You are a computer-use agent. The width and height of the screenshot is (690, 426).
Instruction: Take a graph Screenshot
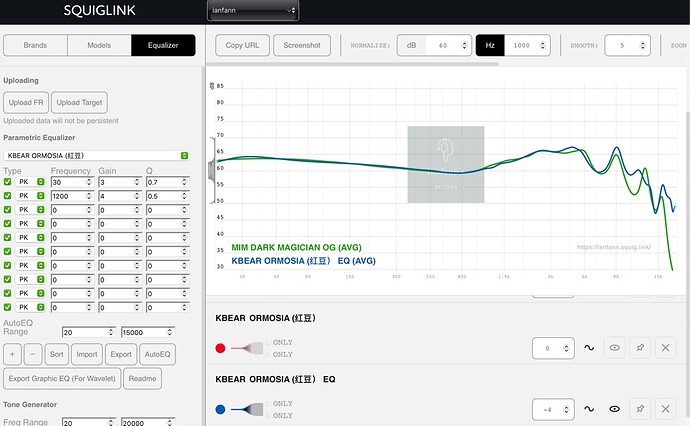tap(302, 45)
